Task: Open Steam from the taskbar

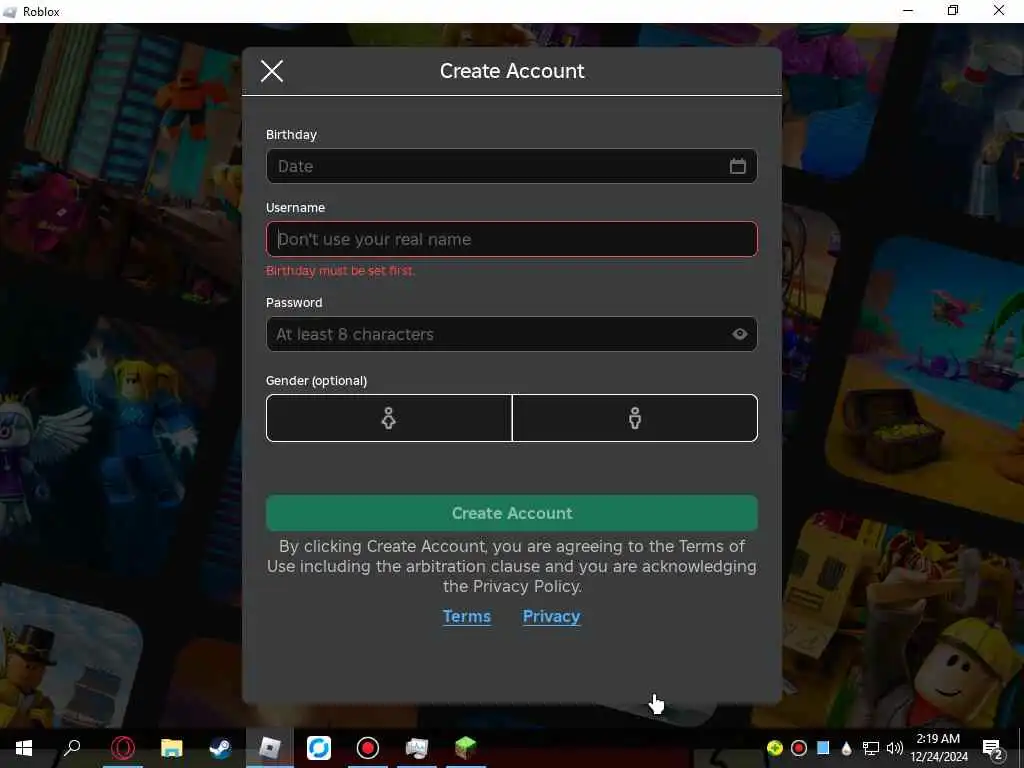Action: [220, 748]
